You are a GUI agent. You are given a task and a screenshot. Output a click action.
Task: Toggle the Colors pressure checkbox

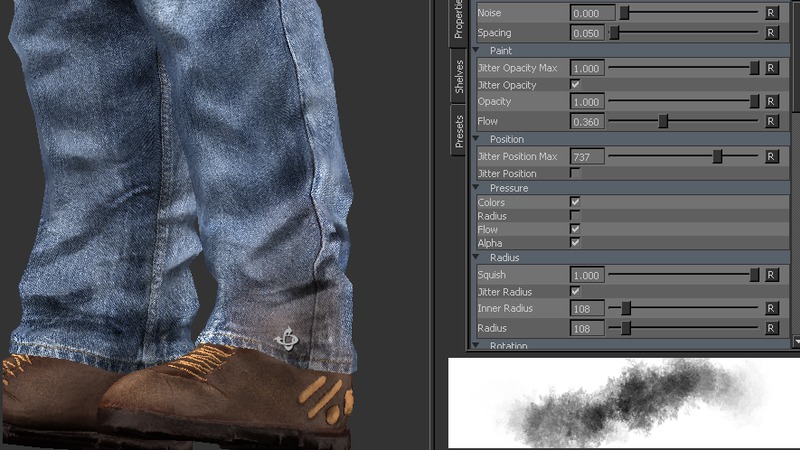pos(575,202)
